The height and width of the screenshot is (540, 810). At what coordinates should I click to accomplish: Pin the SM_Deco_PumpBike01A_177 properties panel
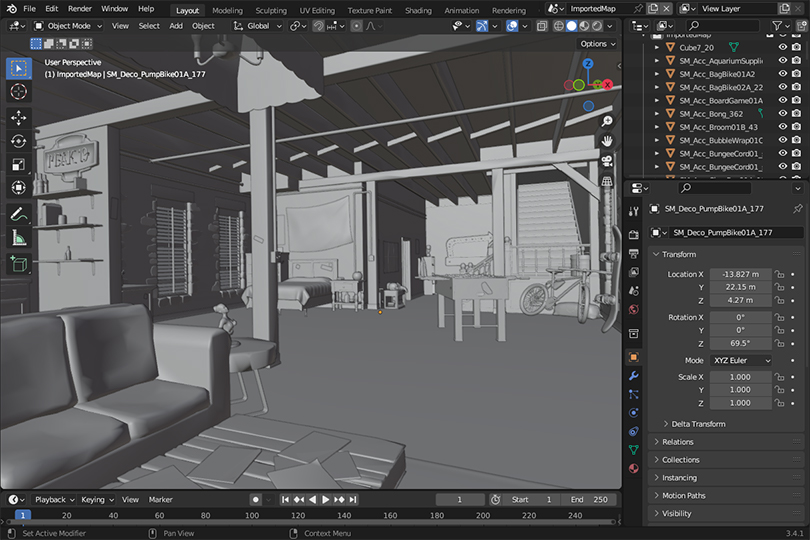[x=798, y=209]
